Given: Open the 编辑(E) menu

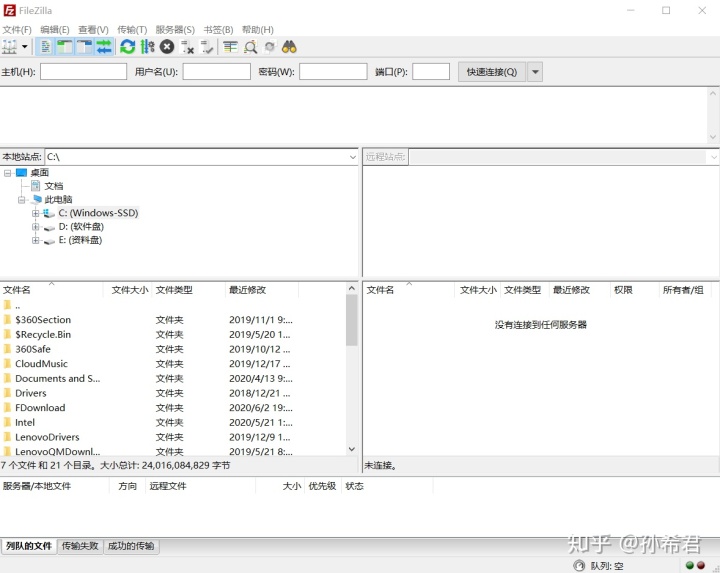Looking at the screenshot, I should [x=55, y=30].
